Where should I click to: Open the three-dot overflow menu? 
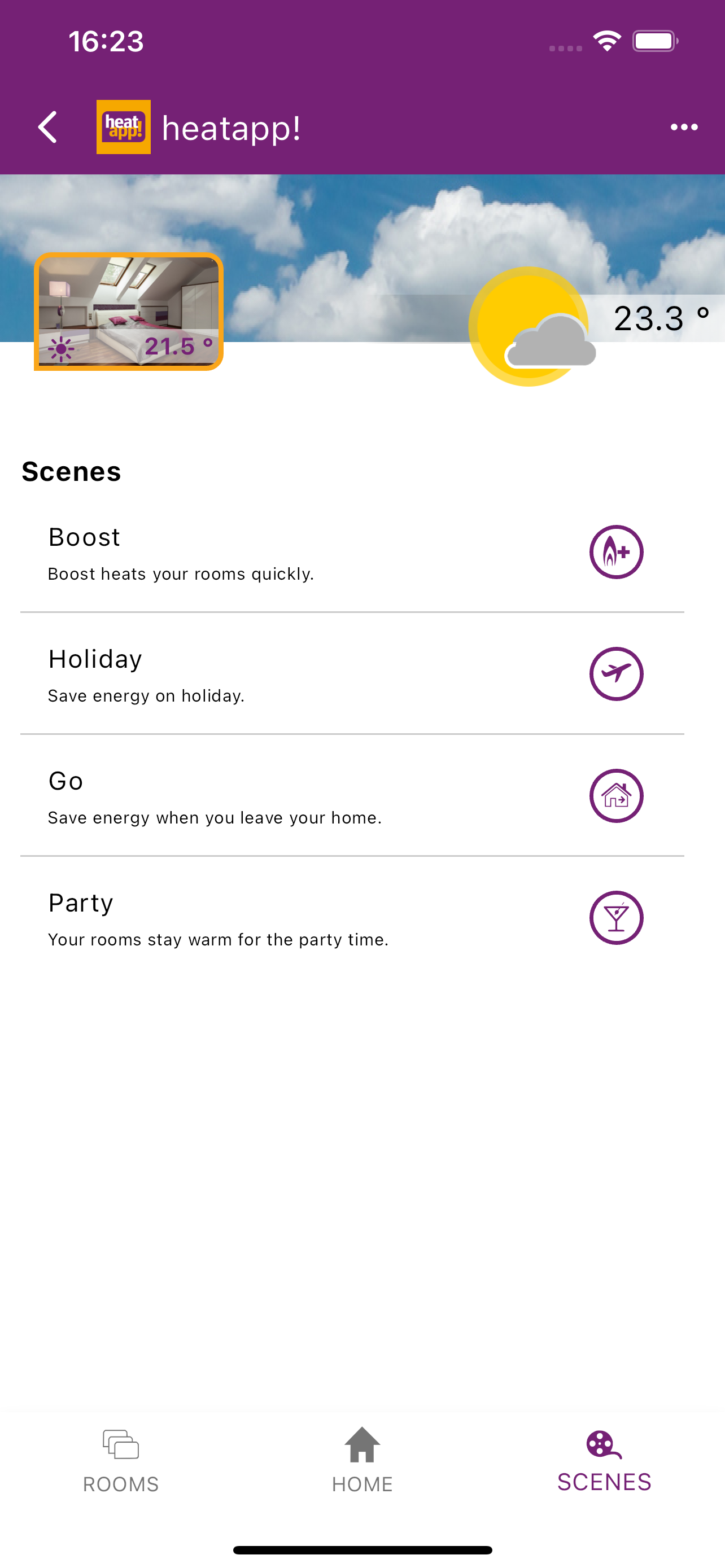click(684, 126)
